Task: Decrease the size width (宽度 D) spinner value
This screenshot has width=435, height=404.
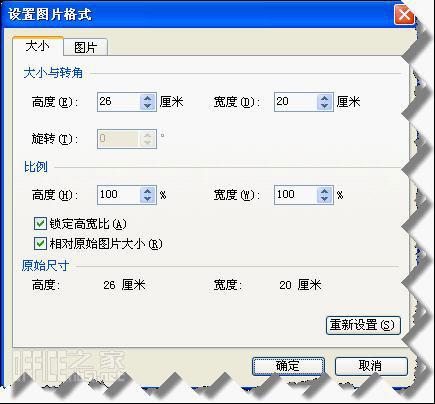Action: point(325,106)
